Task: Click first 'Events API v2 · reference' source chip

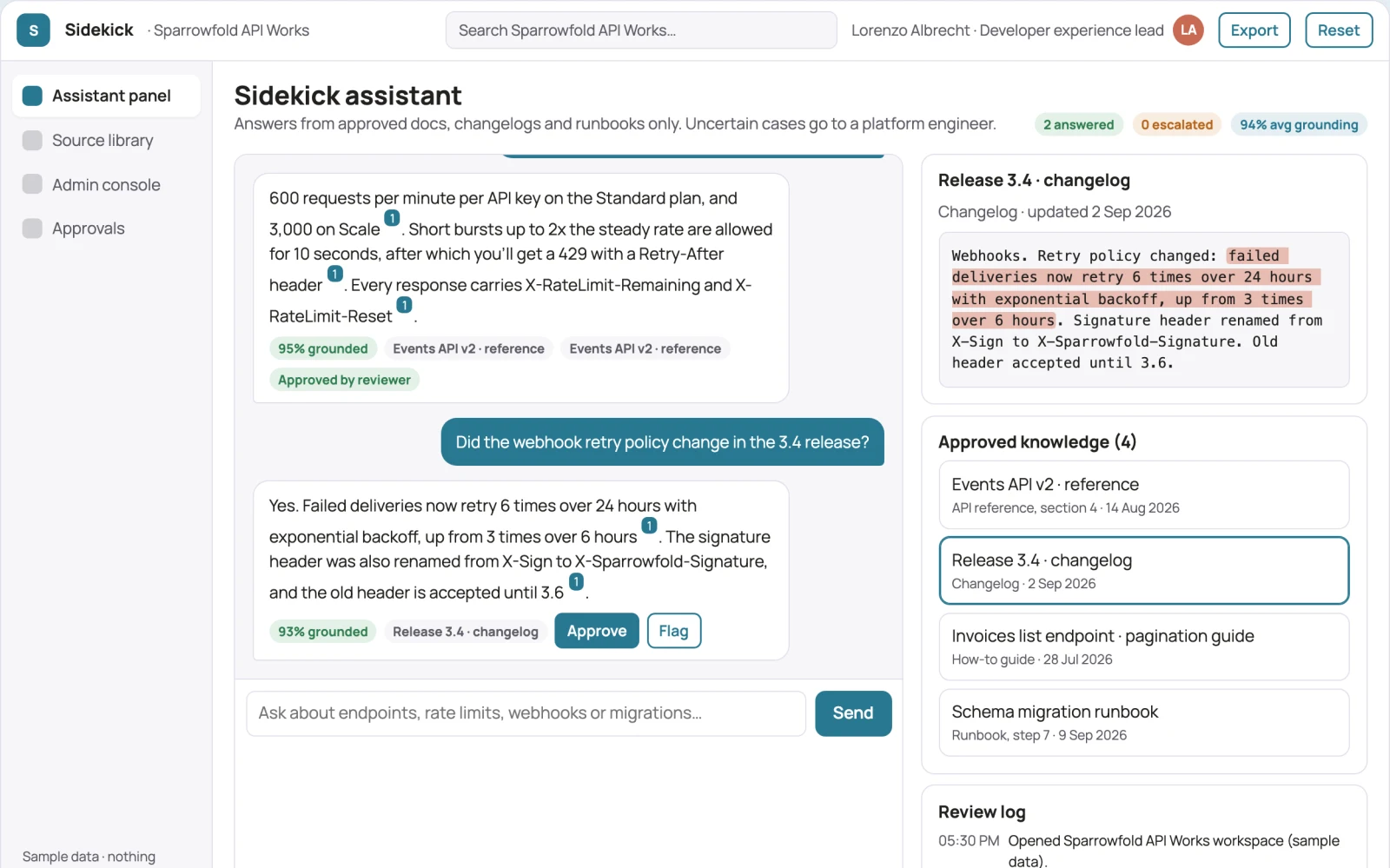Action: click(468, 348)
